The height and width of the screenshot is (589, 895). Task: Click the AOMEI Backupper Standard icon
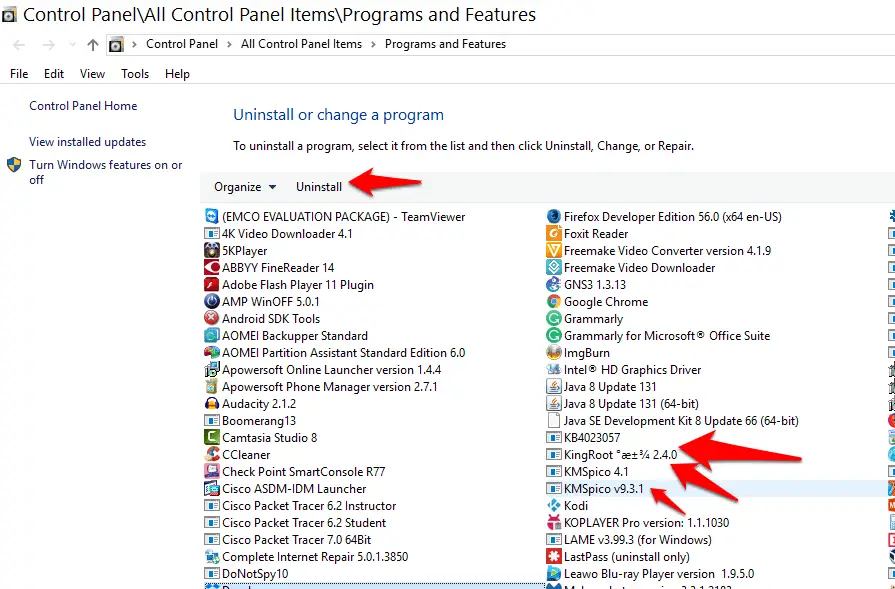(x=212, y=336)
